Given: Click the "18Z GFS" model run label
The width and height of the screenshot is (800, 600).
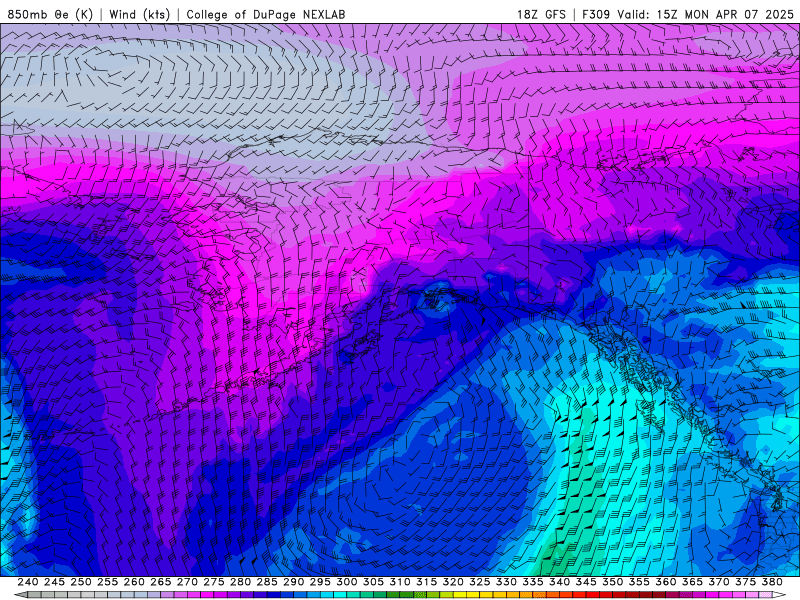Looking at the screenshot, I should [x=541, y=14].
